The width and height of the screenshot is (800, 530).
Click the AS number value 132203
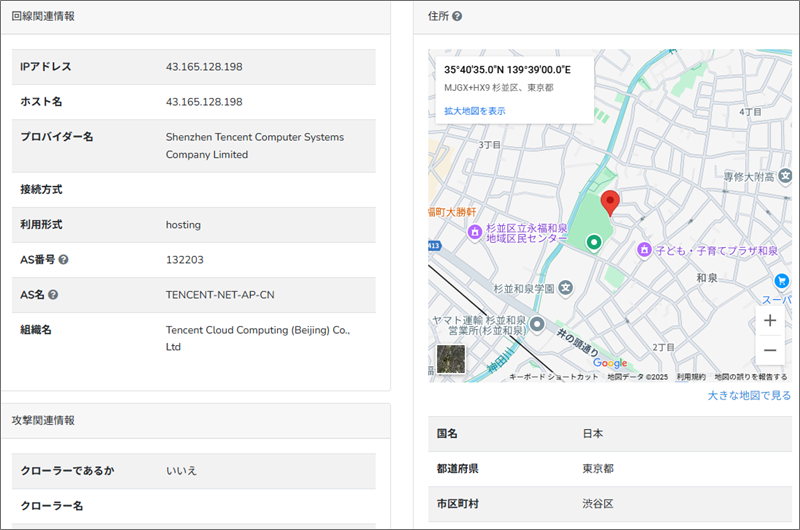185,260
